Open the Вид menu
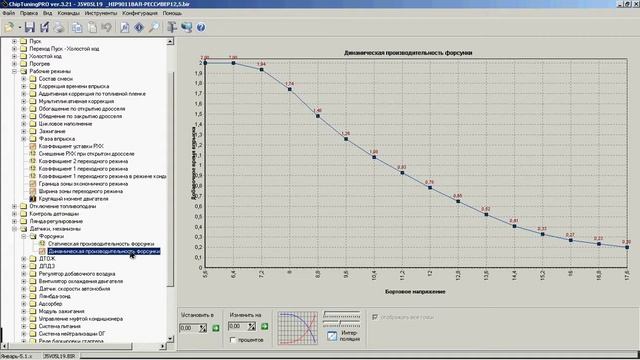The image size is (640, 360). [47, 13]
